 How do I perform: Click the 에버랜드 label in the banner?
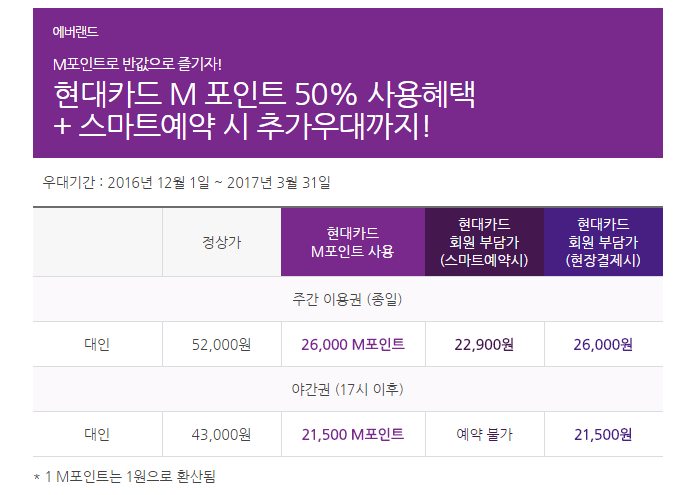click(x=75, y=32)
